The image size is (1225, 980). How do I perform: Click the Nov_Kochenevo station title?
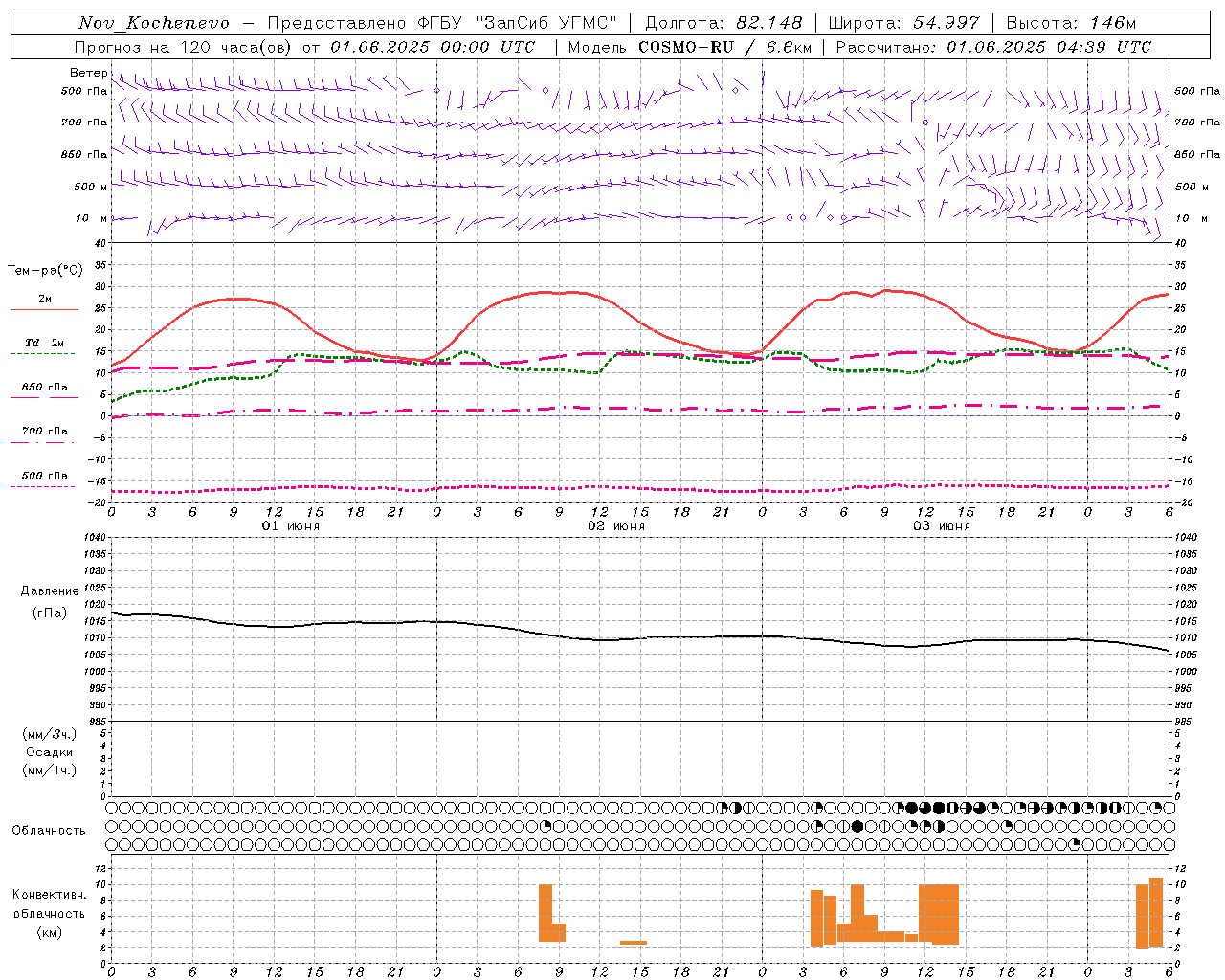coord(154,23)
